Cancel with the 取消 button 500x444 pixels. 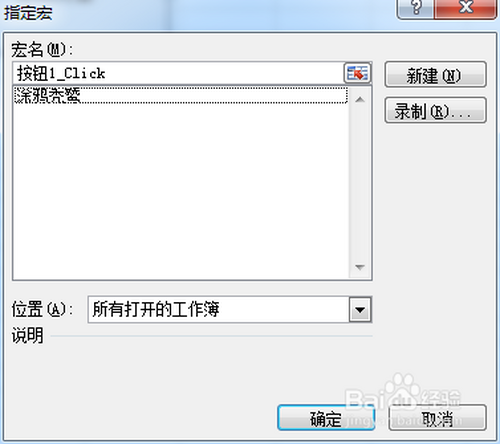click(x=437, y=418)
